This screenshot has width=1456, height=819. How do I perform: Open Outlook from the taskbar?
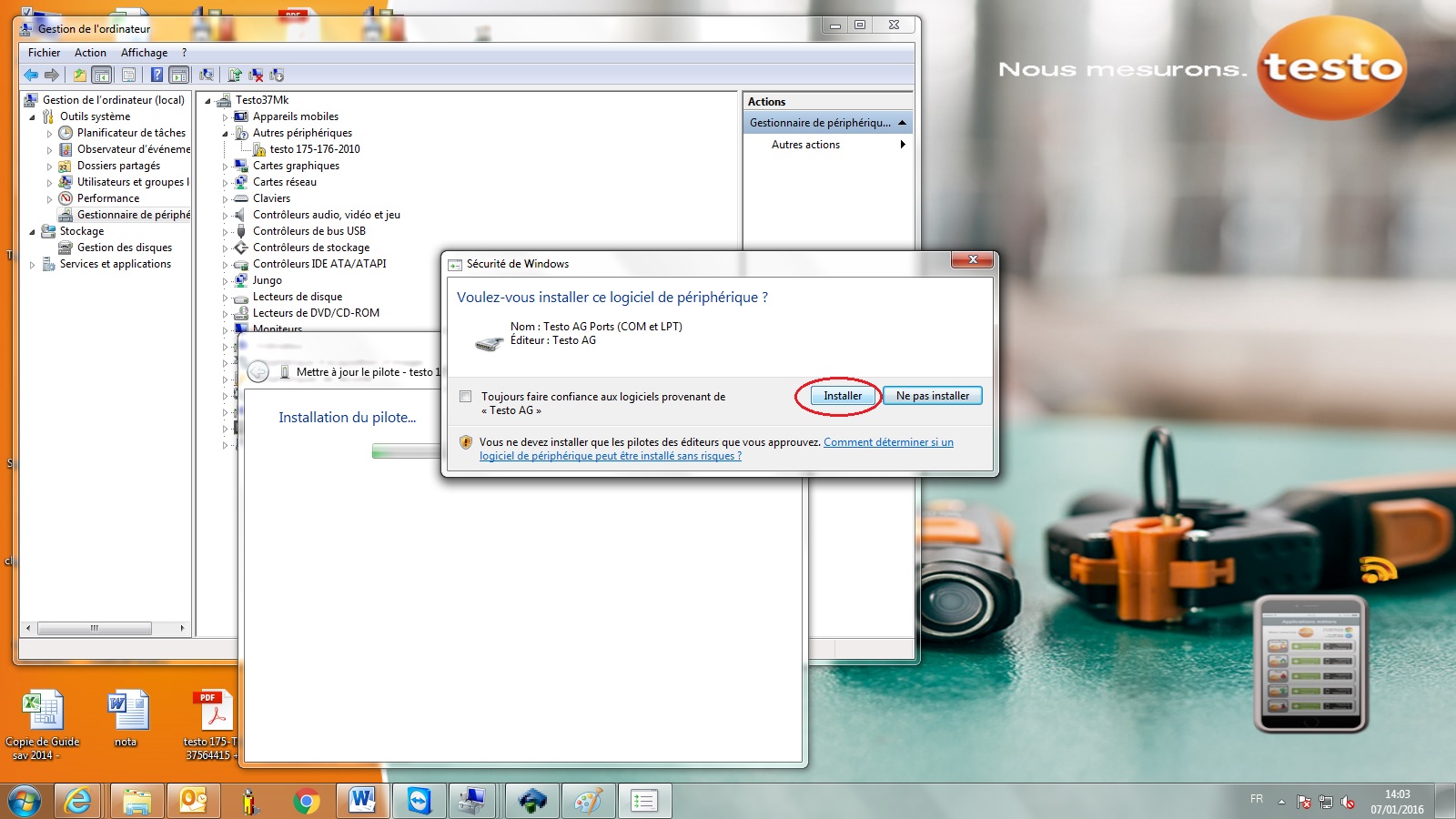point(193,802)
